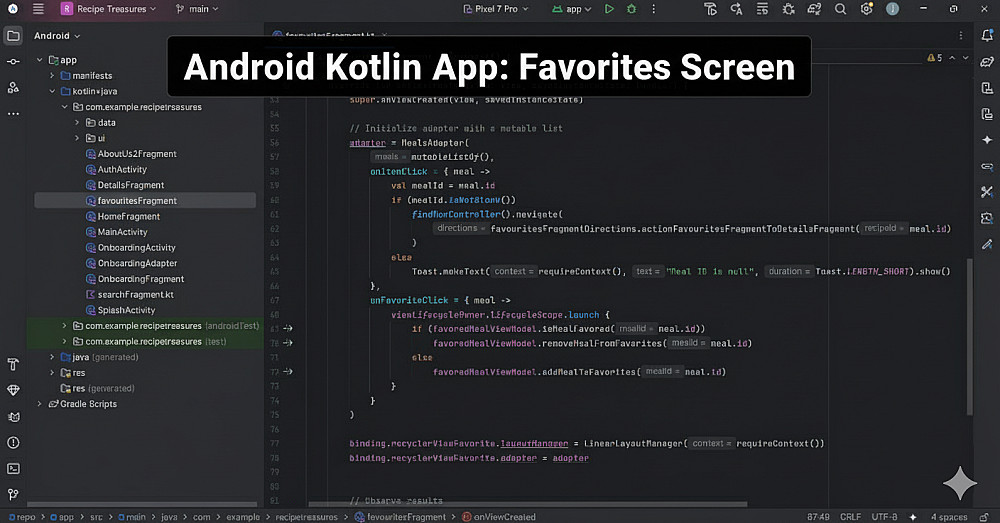Click the Sync Project with Gradle icon
The width and height of the screenshot is (1000, 523).
click(x=814, y=9)
